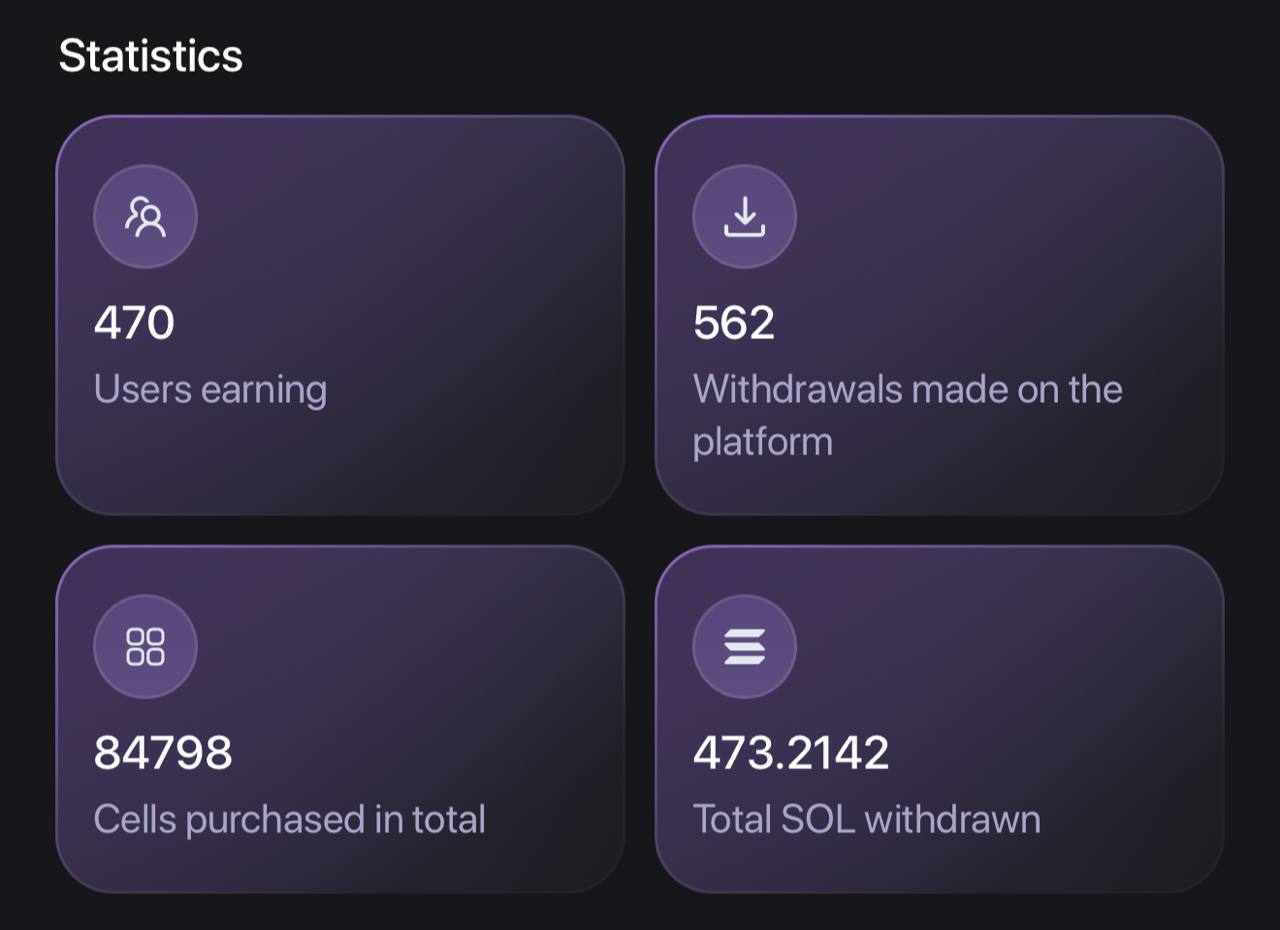
Task: Click the four-squares cells icon
Action: point(145,646)
